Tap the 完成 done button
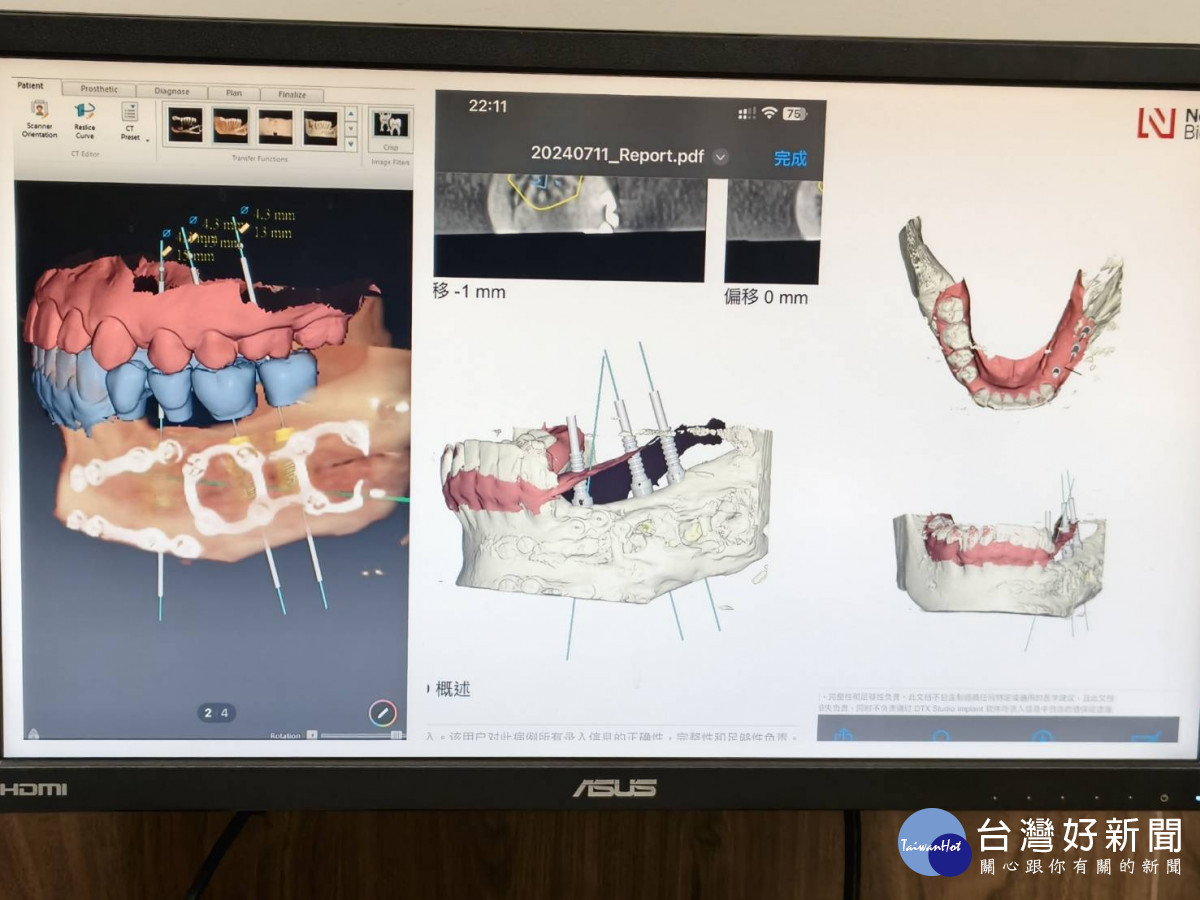The width and height of the screenshot is (1200, 900). pos(789,158)
